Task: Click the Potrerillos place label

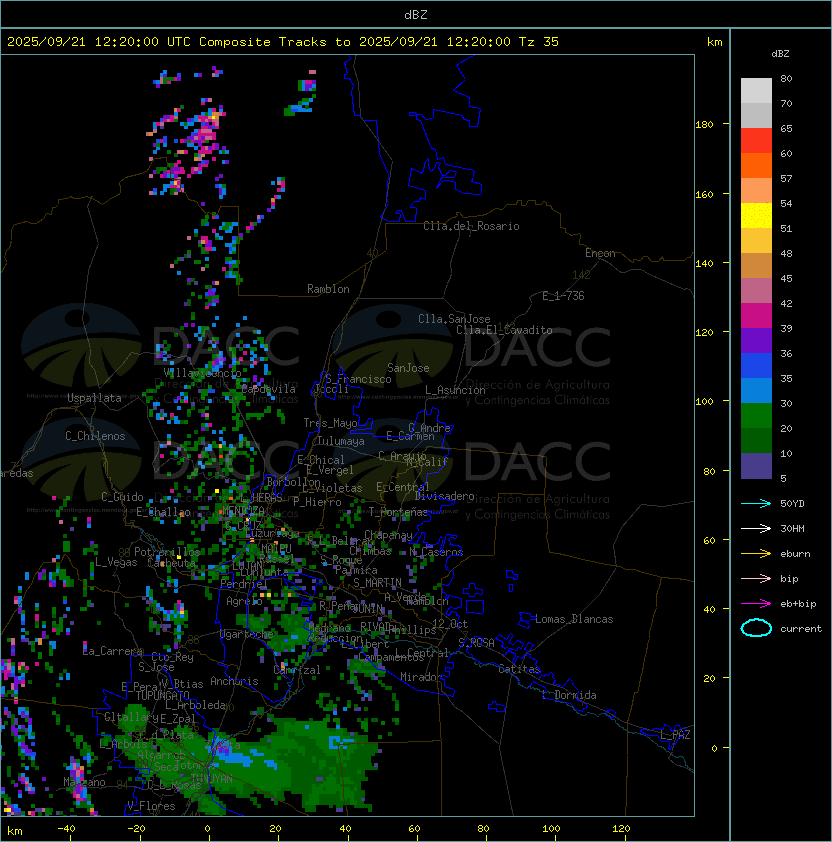Action: pos(167,552)
